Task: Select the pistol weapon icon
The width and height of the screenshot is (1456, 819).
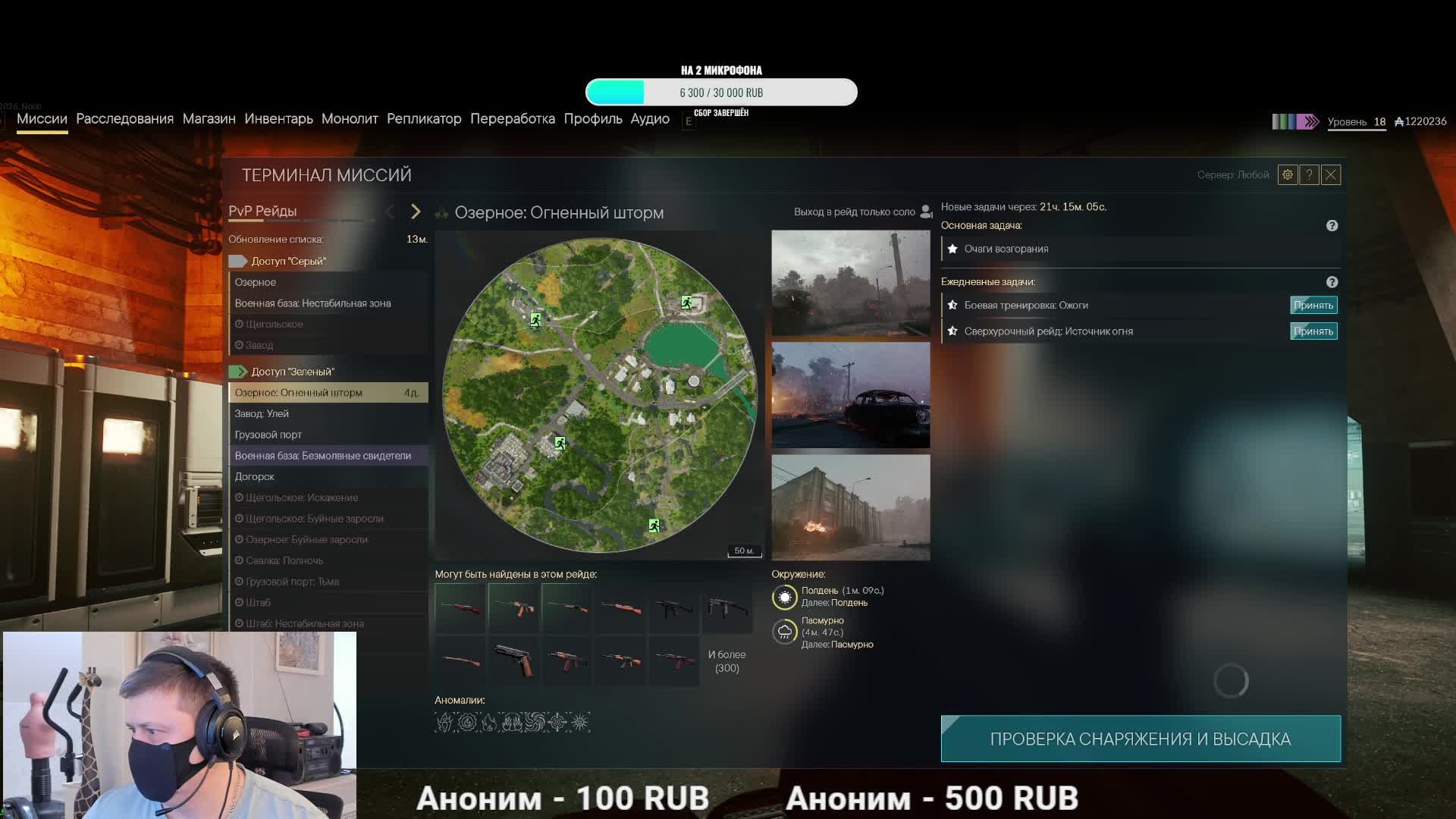Action: (x=514, y=661)
